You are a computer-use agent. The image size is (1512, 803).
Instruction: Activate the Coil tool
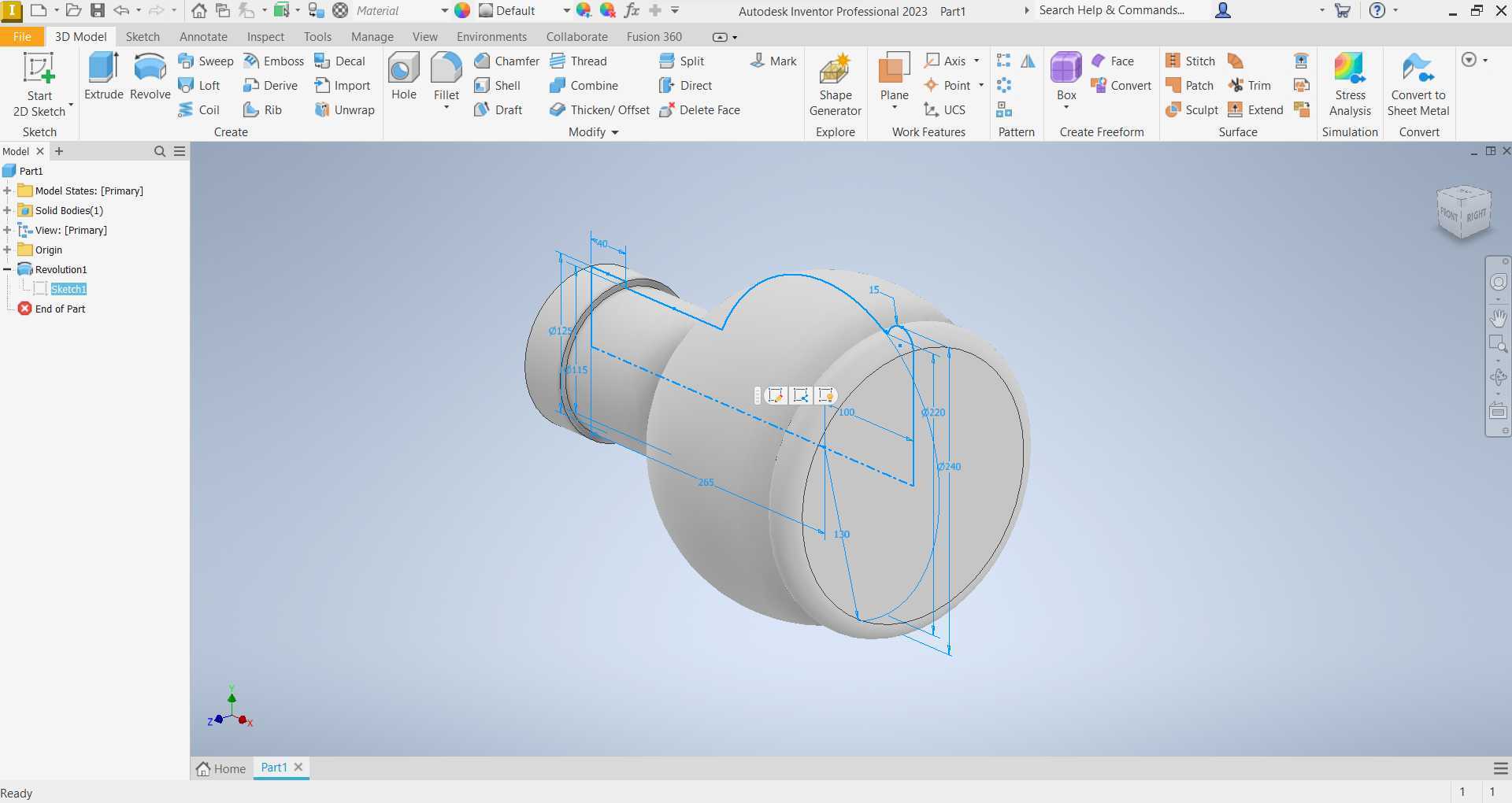coord(198,109)
